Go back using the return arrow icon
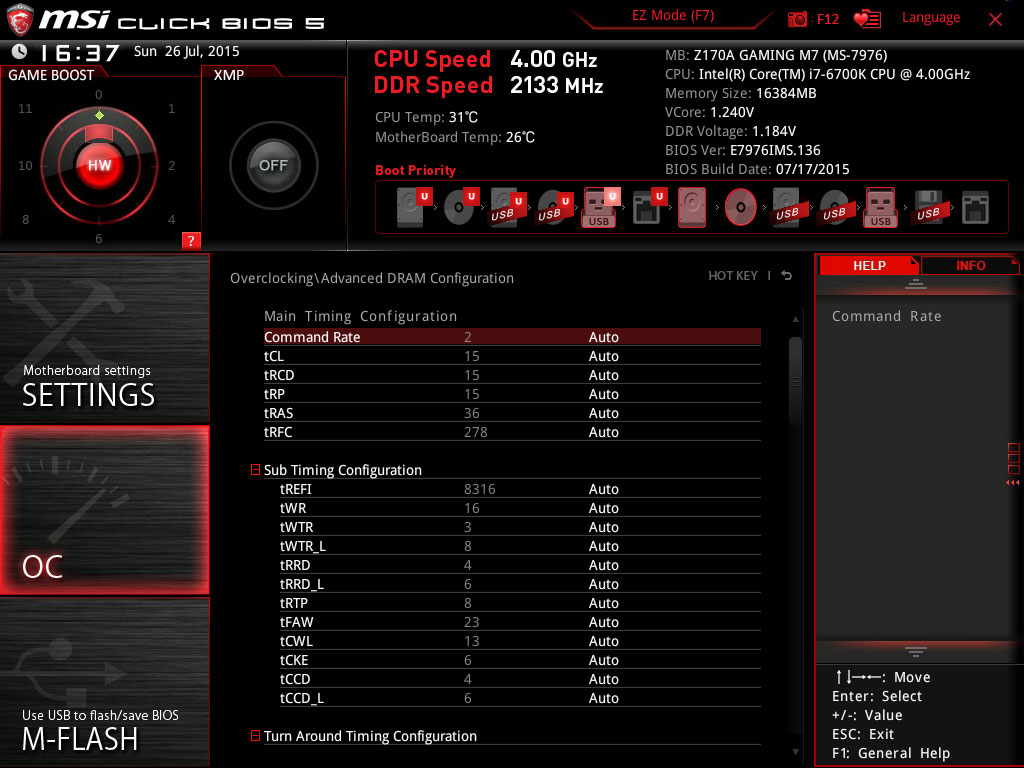Viewport: 1024px width, 768px height. tap(787, 276)
